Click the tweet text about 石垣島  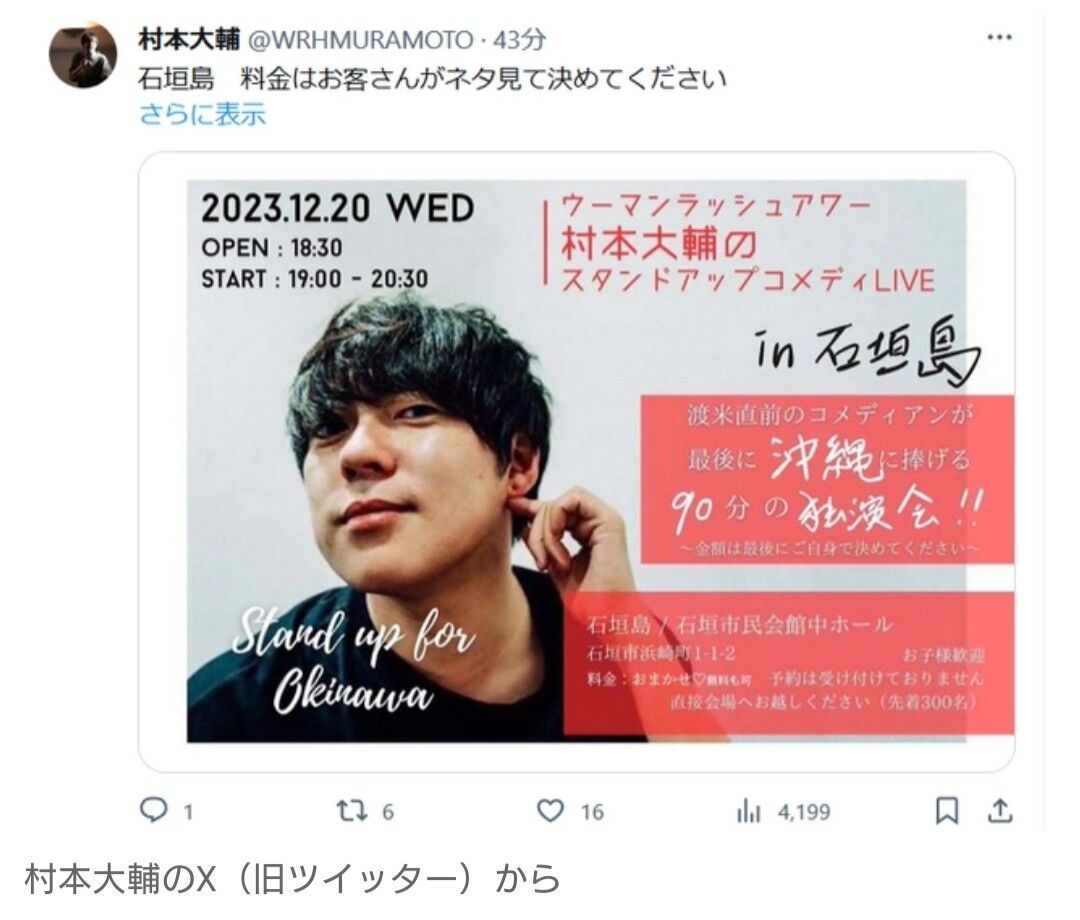(x=433, y=78)
